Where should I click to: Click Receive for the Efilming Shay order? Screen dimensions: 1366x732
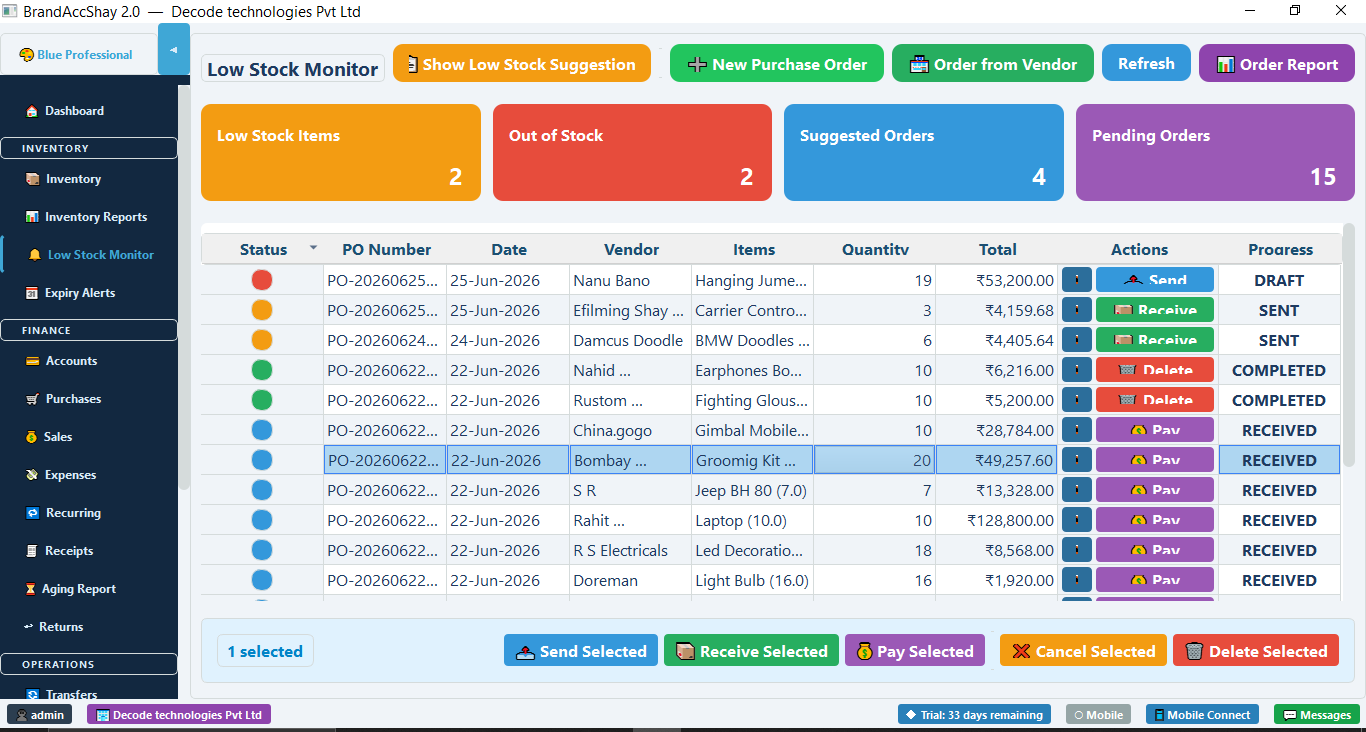click(1155, 310)
